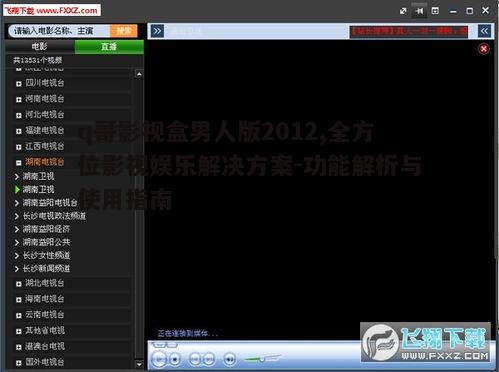Switch to the green 直播 tab

point(109,47)
